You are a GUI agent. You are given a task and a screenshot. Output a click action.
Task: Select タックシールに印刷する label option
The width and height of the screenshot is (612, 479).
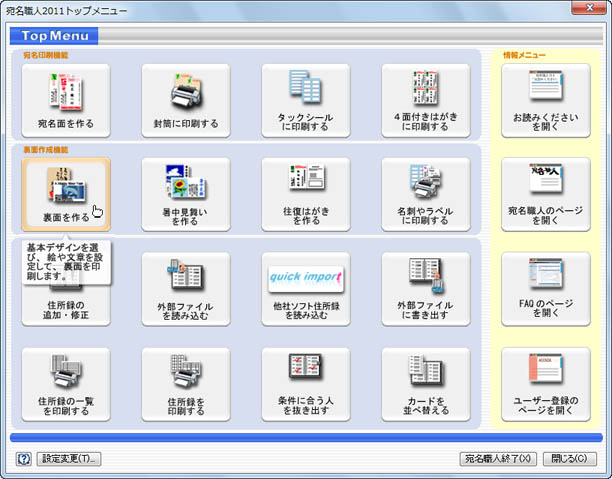[x=306, y=101]
